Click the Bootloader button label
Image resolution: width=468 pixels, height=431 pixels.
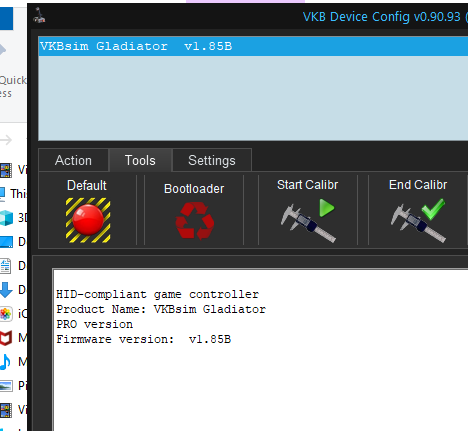[x=194, y=189]
